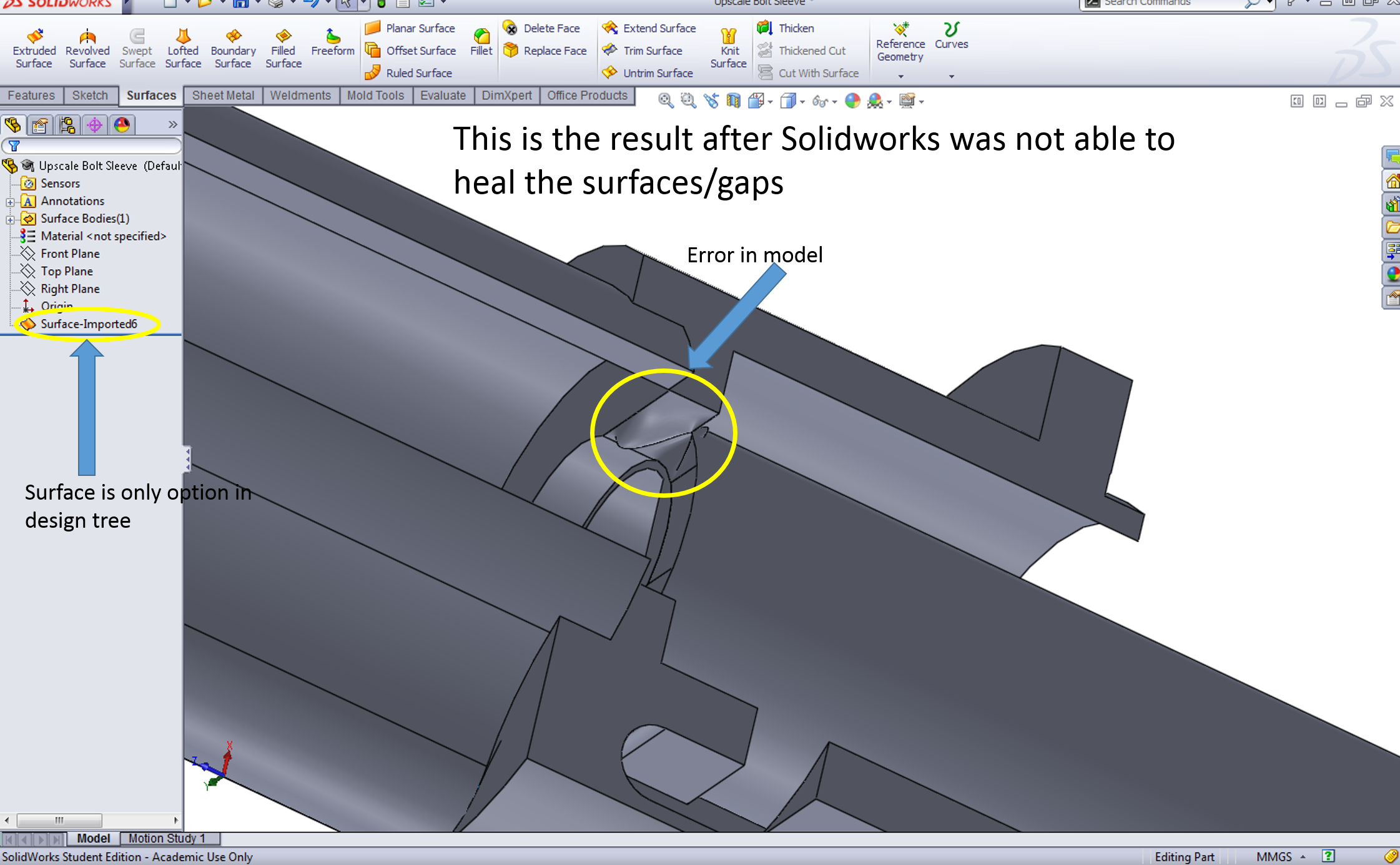Switch to the Sheet Metal tab
Viewport: 1400px width, 865px height.
223,96
